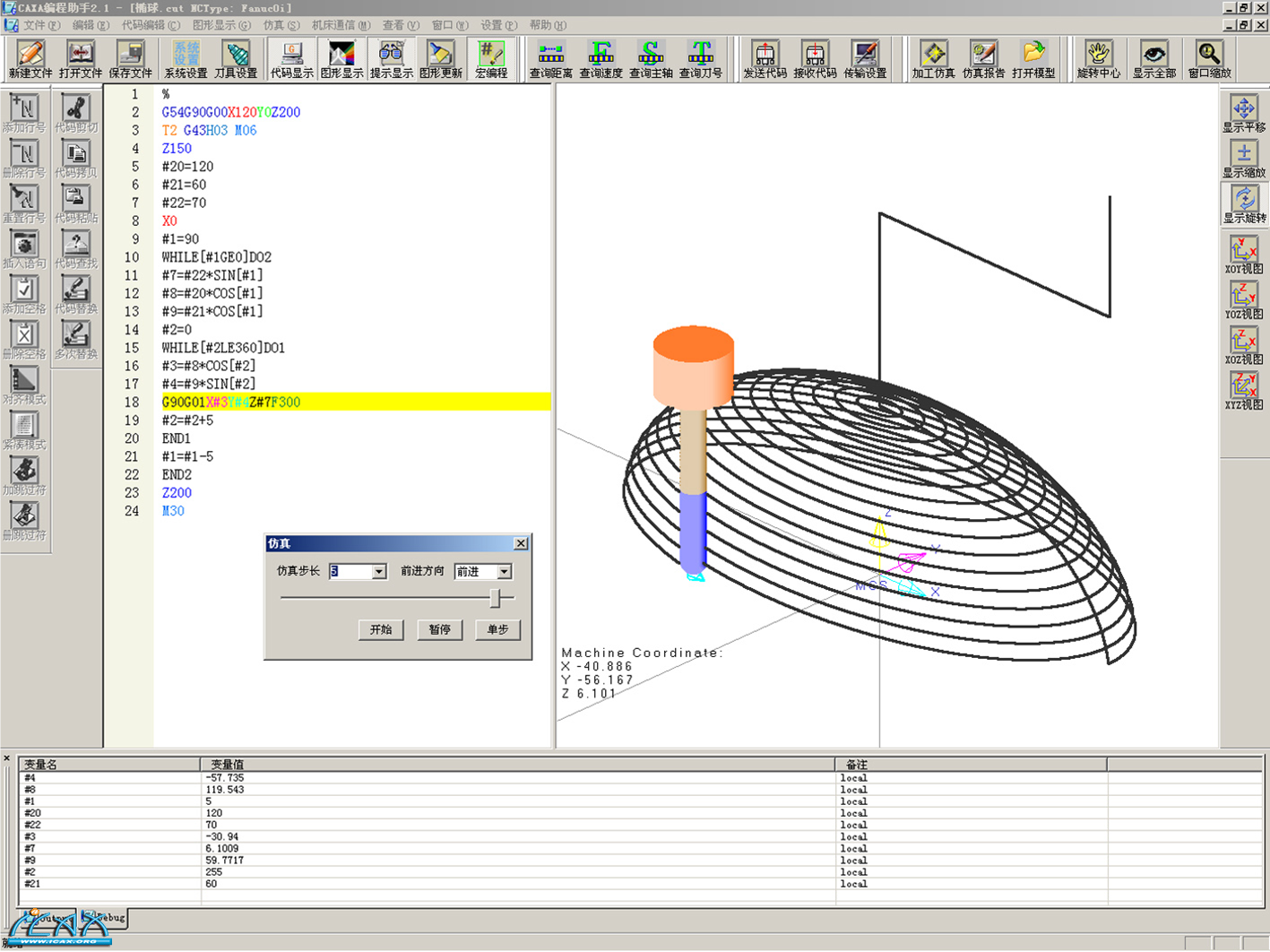The height and width of the screenshot is (952, 1270).
Task: Expand the 前进方向 direction dropdown
Action: pos(505,572)
